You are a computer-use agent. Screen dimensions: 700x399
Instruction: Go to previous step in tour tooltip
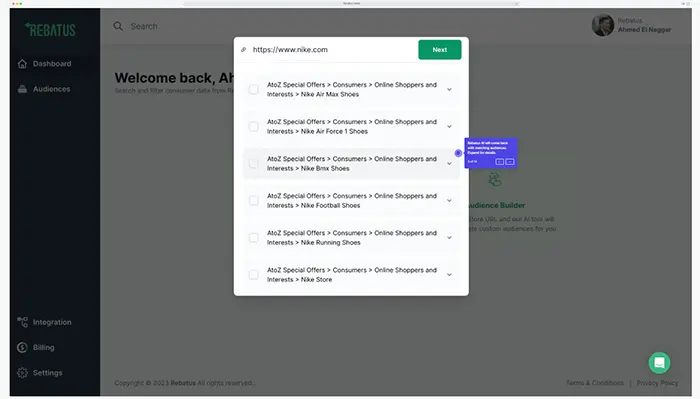pyautogui.click(x=500, y=162)
